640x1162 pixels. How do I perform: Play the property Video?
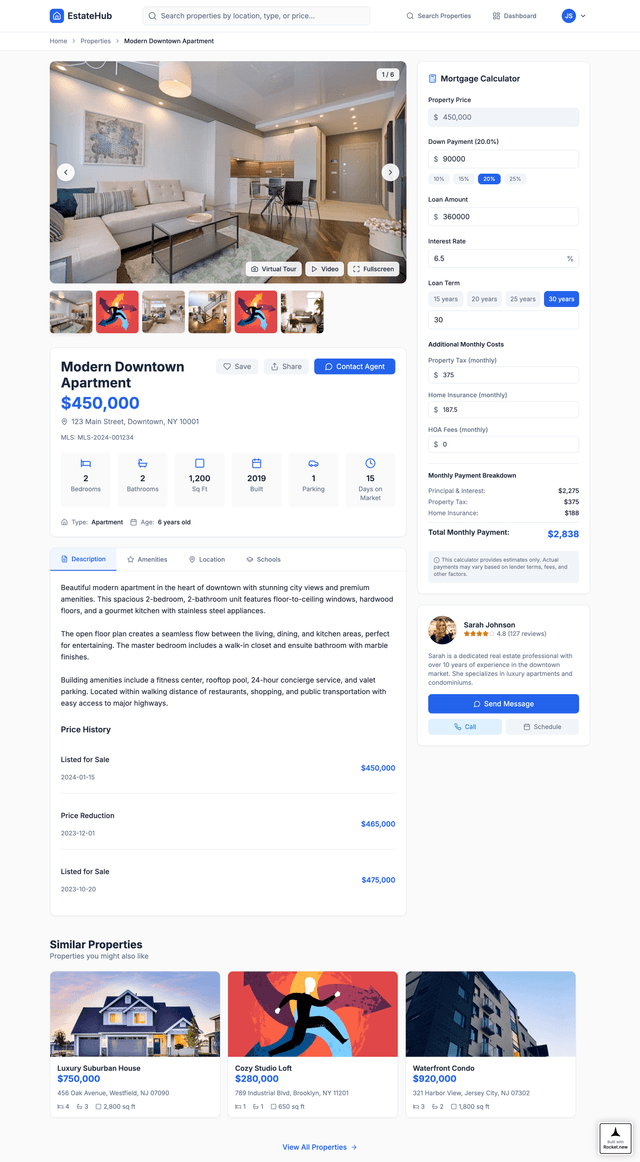coord(324,269)
